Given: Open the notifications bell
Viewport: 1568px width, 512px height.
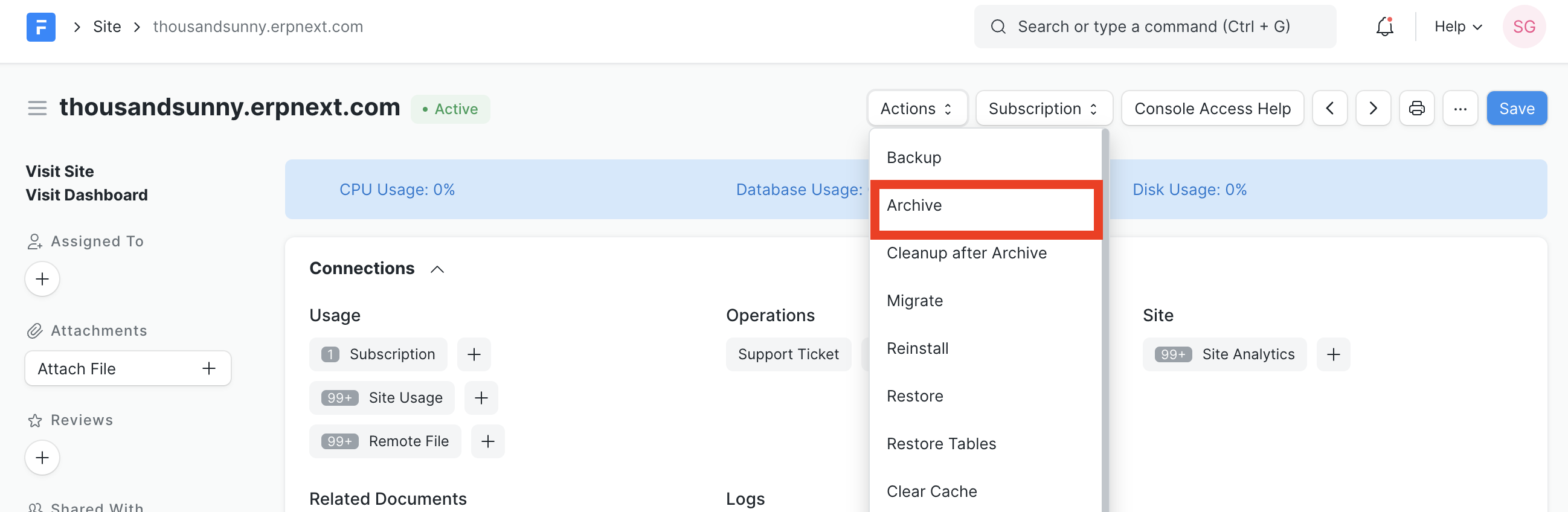Looking at the screenshot, I should coord(1384,27).
